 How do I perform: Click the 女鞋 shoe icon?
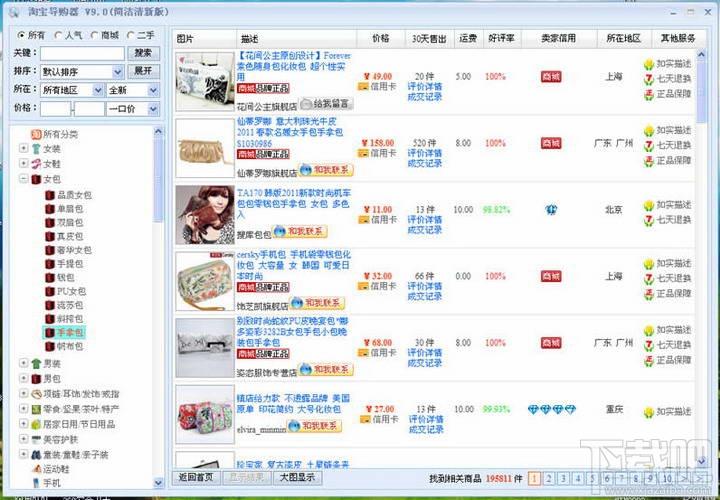(x=36, y=163)
